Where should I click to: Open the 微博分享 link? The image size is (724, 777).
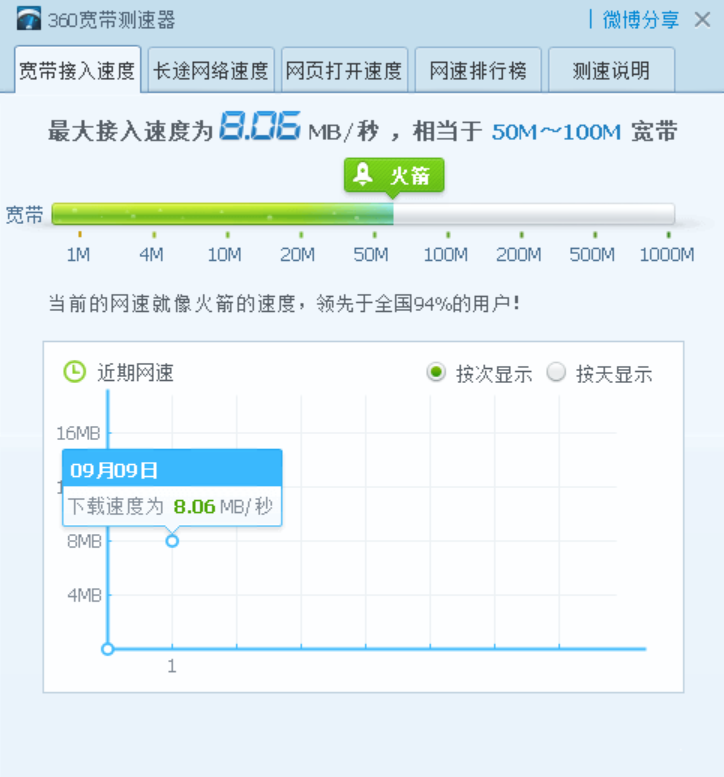(x=640, y=20)
